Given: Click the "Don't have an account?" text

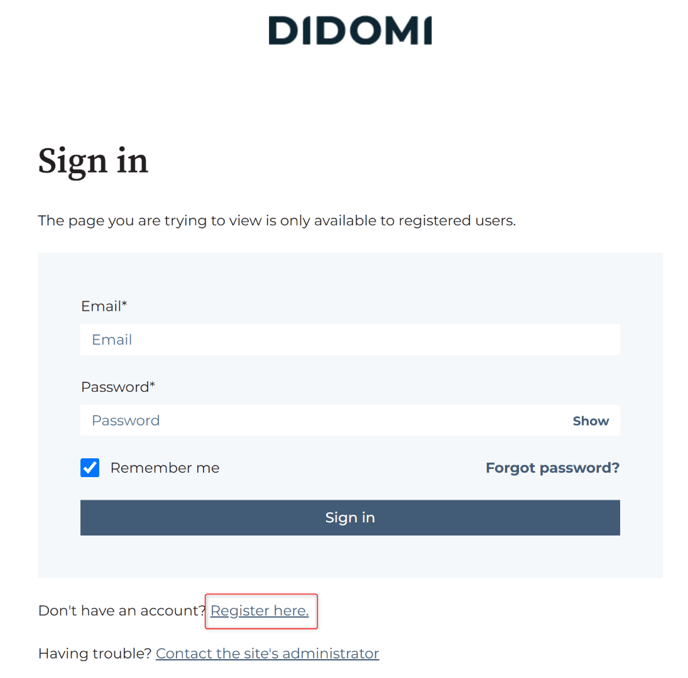Looking at the screenshot, I should tap(122, 610).
